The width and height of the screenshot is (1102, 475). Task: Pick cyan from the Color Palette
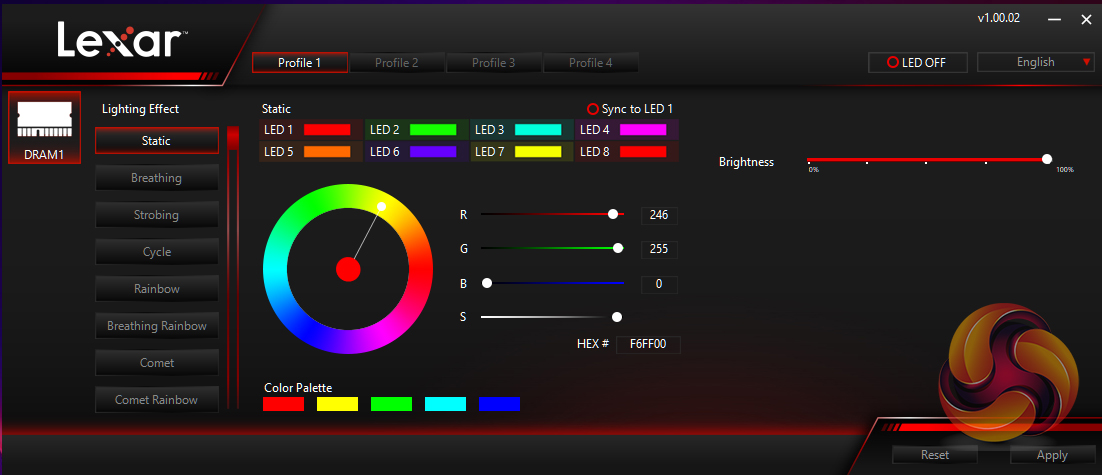[x=446, y=404]
